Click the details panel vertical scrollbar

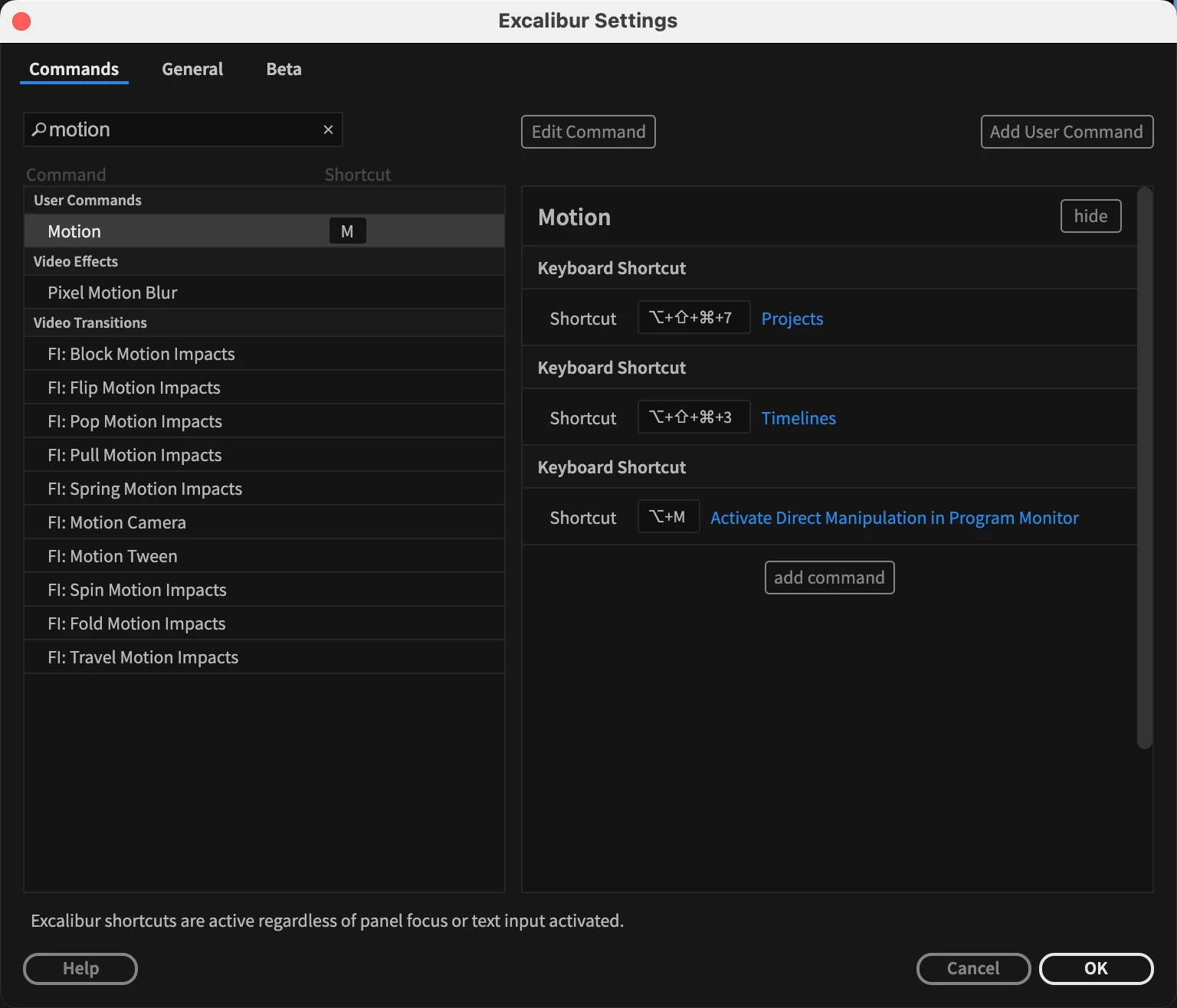(x=1145, y=467)
